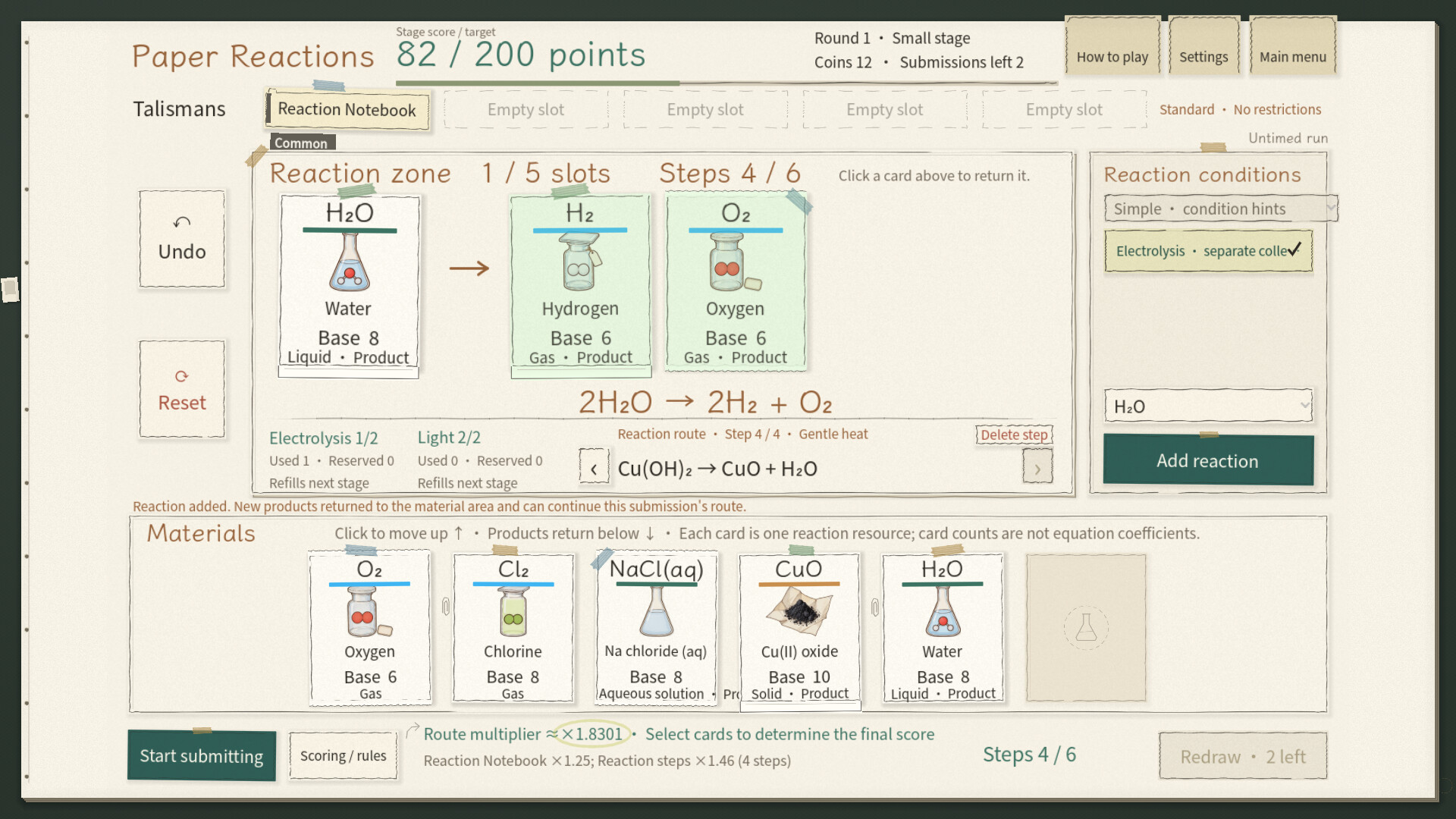The width and height of the screenshot is (1456, 819).
Task: Go to Main menu
Action: coord(1293,47)
